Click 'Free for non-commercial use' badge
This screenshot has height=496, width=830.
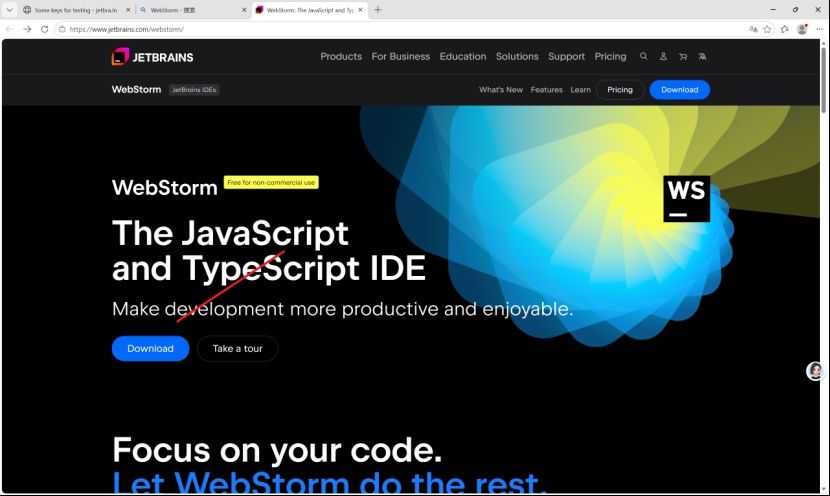pos(271,182)
